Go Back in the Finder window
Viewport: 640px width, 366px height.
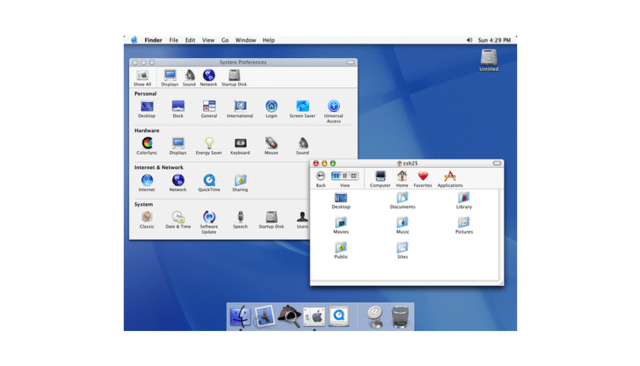[x=321, y=179]
